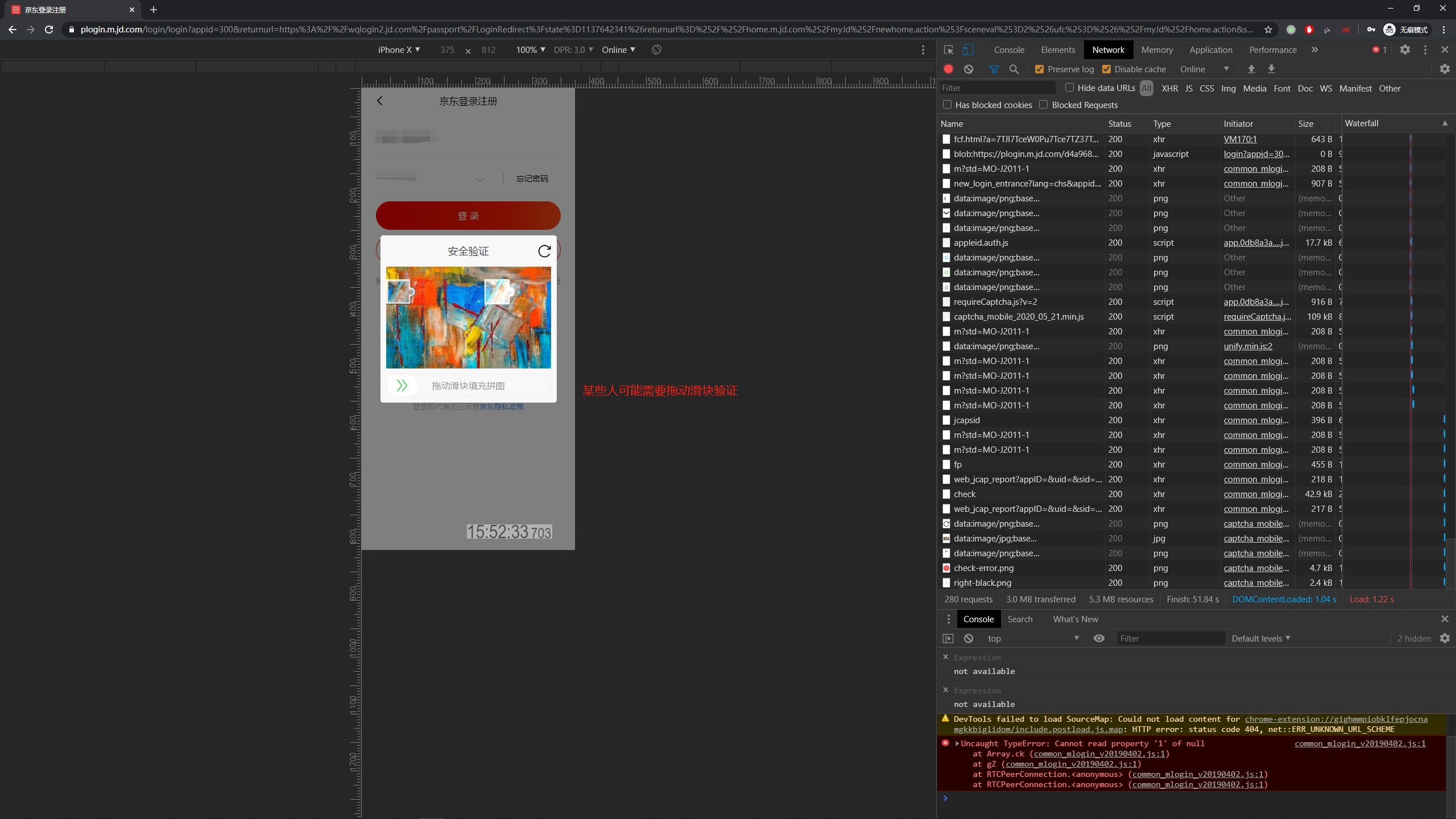Click the search magnifier icon in DevTools

pyautogui.click(x=1014, y=69)
